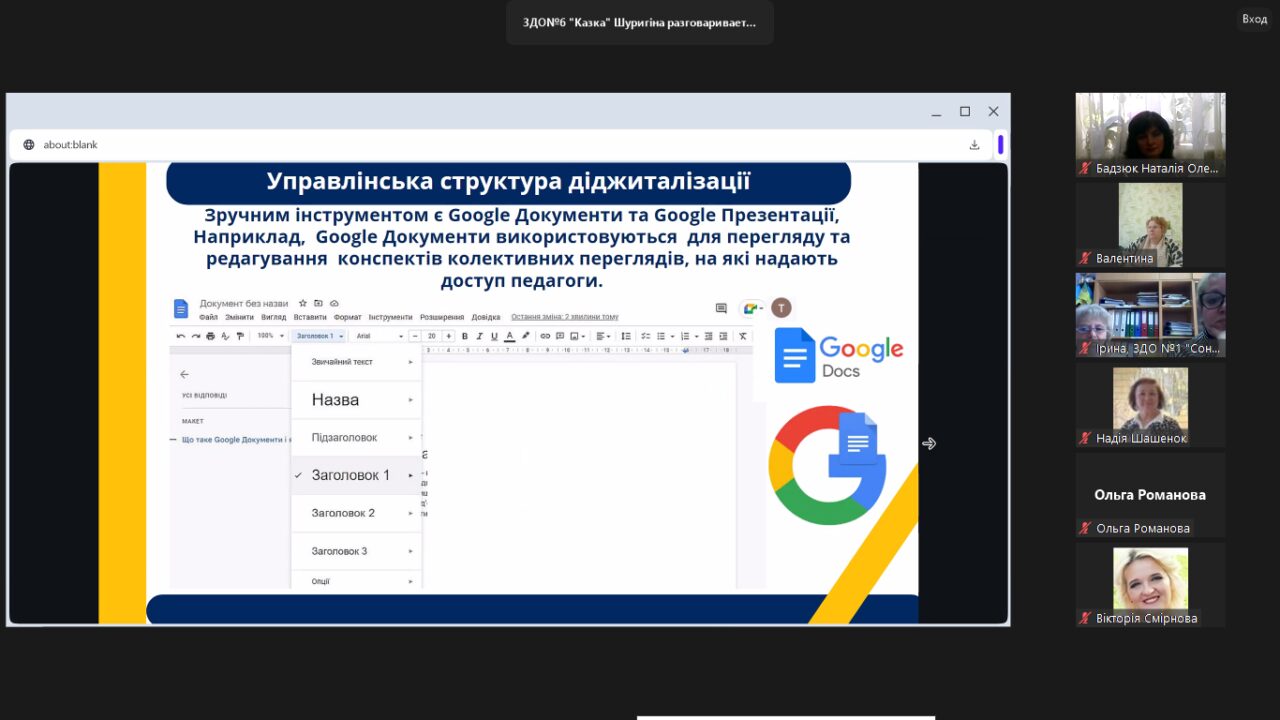Viewport: 1280px width, 720px height.
Task: Expand the 'Заголовок 2' submenu arrow
Action: [410, 513]
